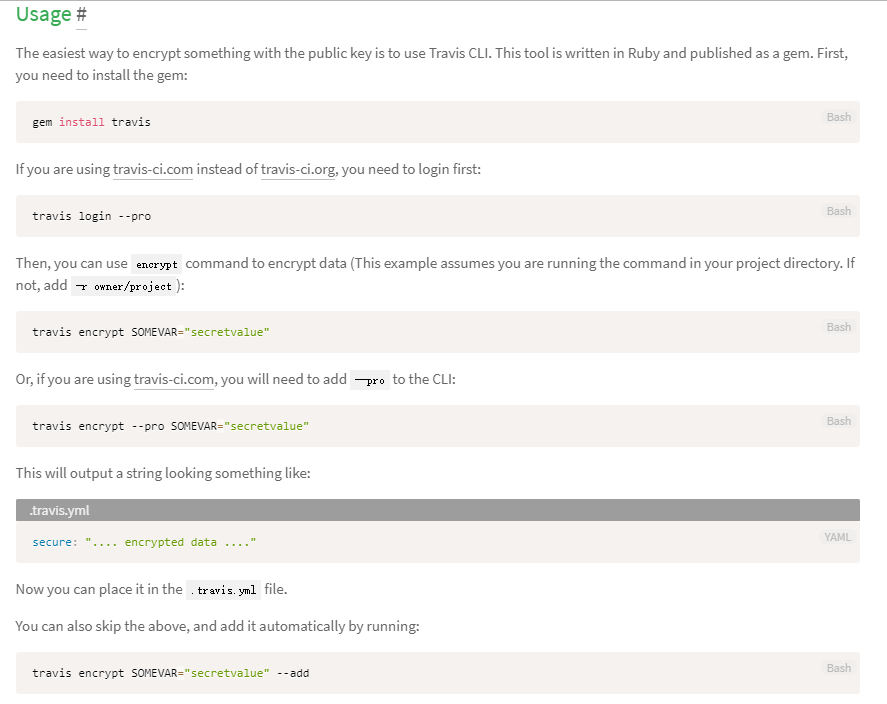Select the secure: encrypted data YAML line
Screen dimensions: 887x704
click(x=144, y=542)
